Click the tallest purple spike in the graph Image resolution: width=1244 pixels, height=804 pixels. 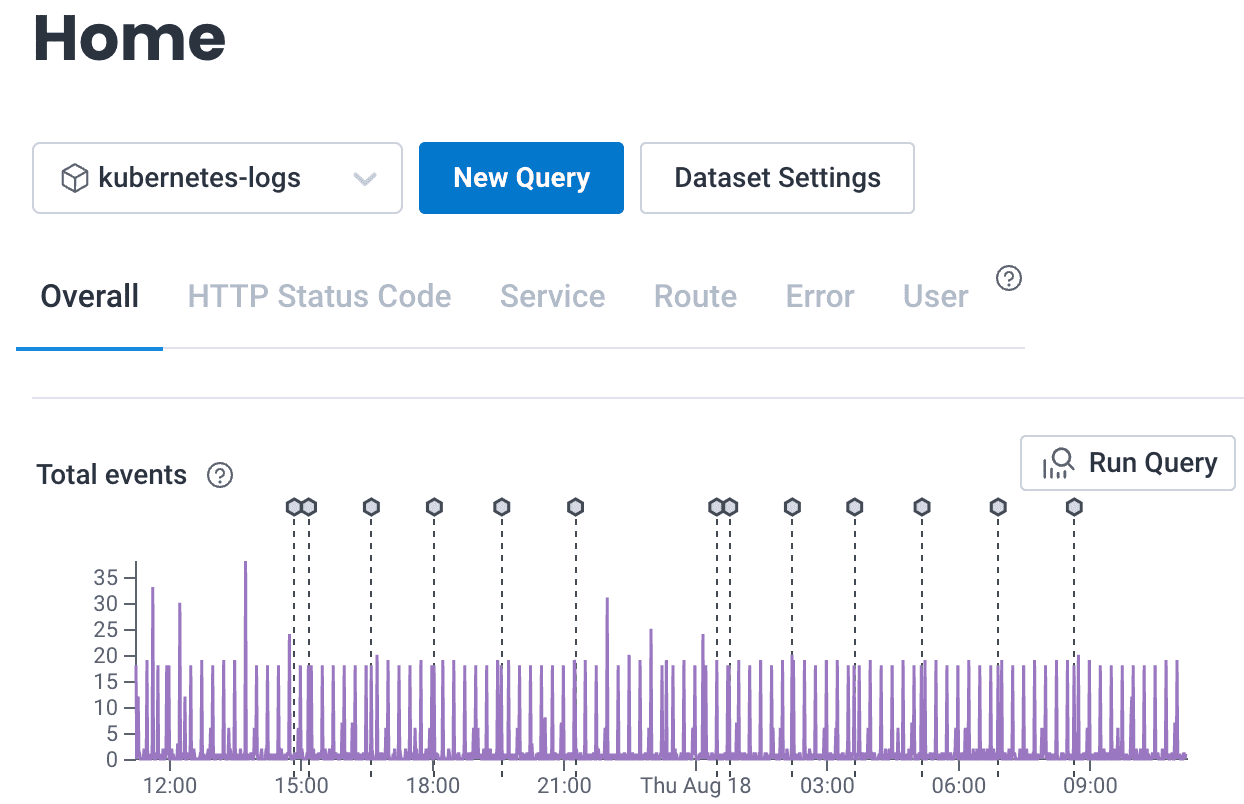pos(245,600)
